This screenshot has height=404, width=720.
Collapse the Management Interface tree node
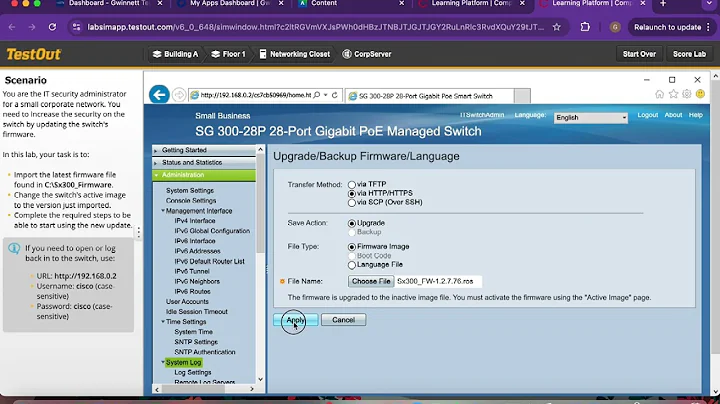click(163, 211)
